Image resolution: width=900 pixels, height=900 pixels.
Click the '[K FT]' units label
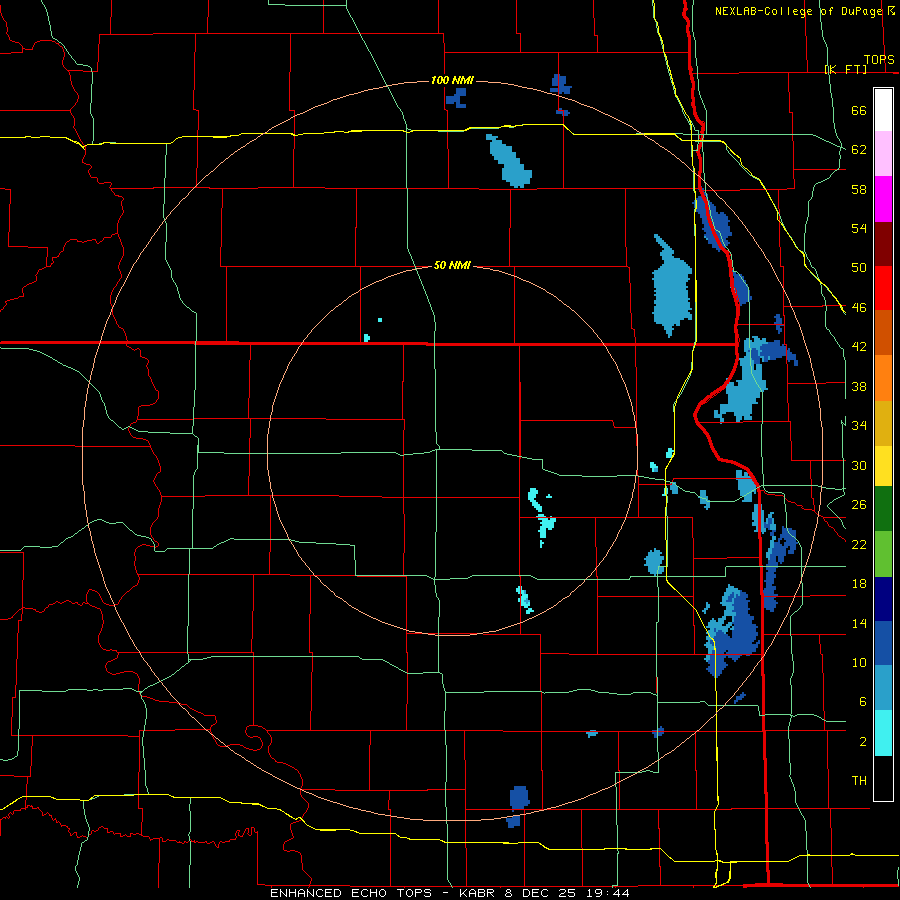click(845, 69)
